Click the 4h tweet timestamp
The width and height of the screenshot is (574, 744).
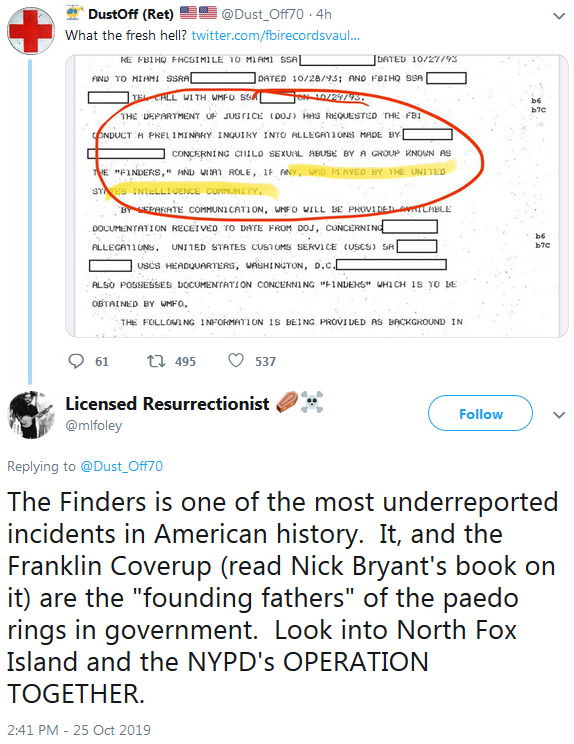click(x=324, y=14)
